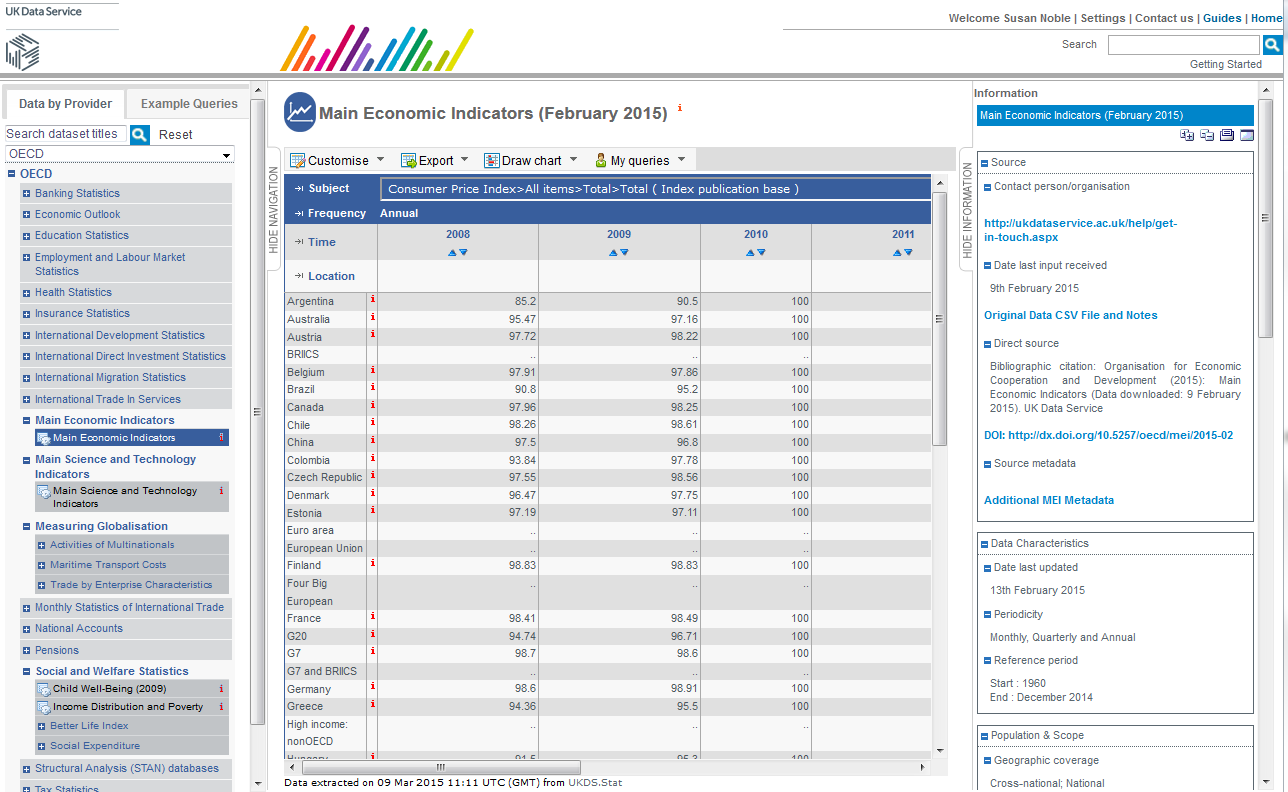The image size is (1288, 792).
Task: Switch to the Example Queries tab
Action: pyautogui.click(x=189, y=104)
